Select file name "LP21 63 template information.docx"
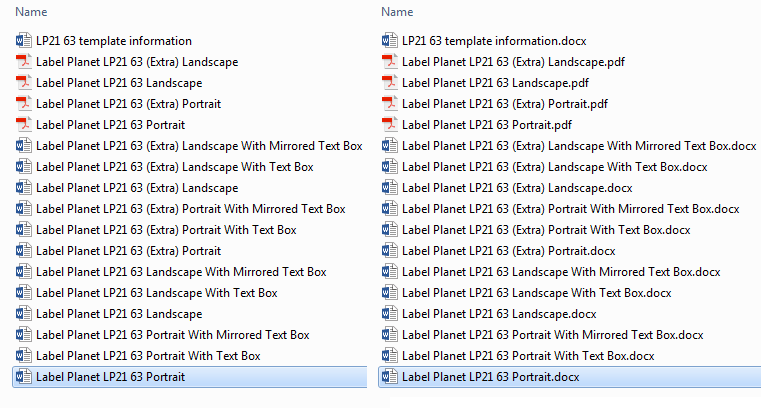 pyautogui.click(x=494, y=41)
